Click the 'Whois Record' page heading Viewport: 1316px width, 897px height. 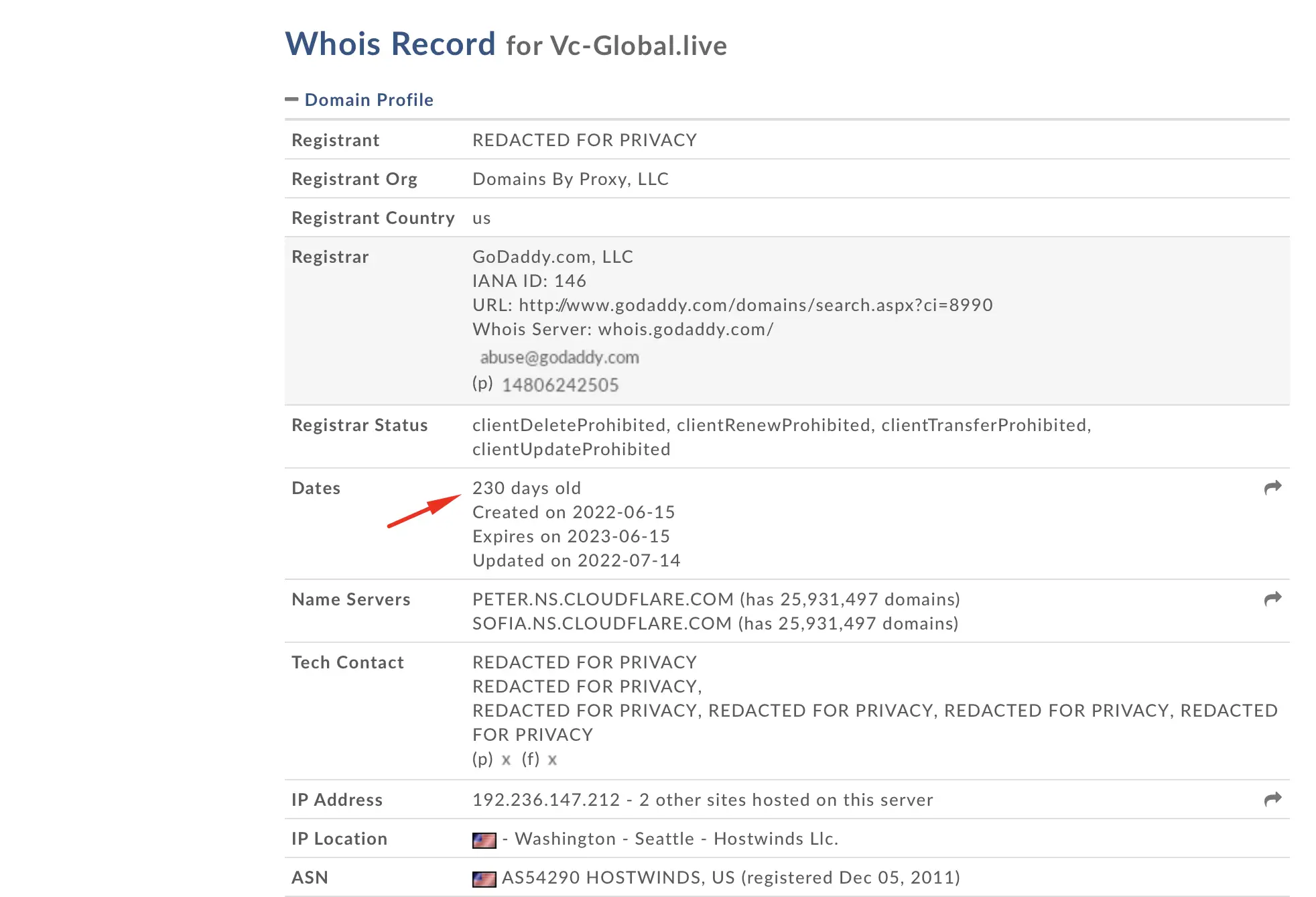(x=390, y=44)
